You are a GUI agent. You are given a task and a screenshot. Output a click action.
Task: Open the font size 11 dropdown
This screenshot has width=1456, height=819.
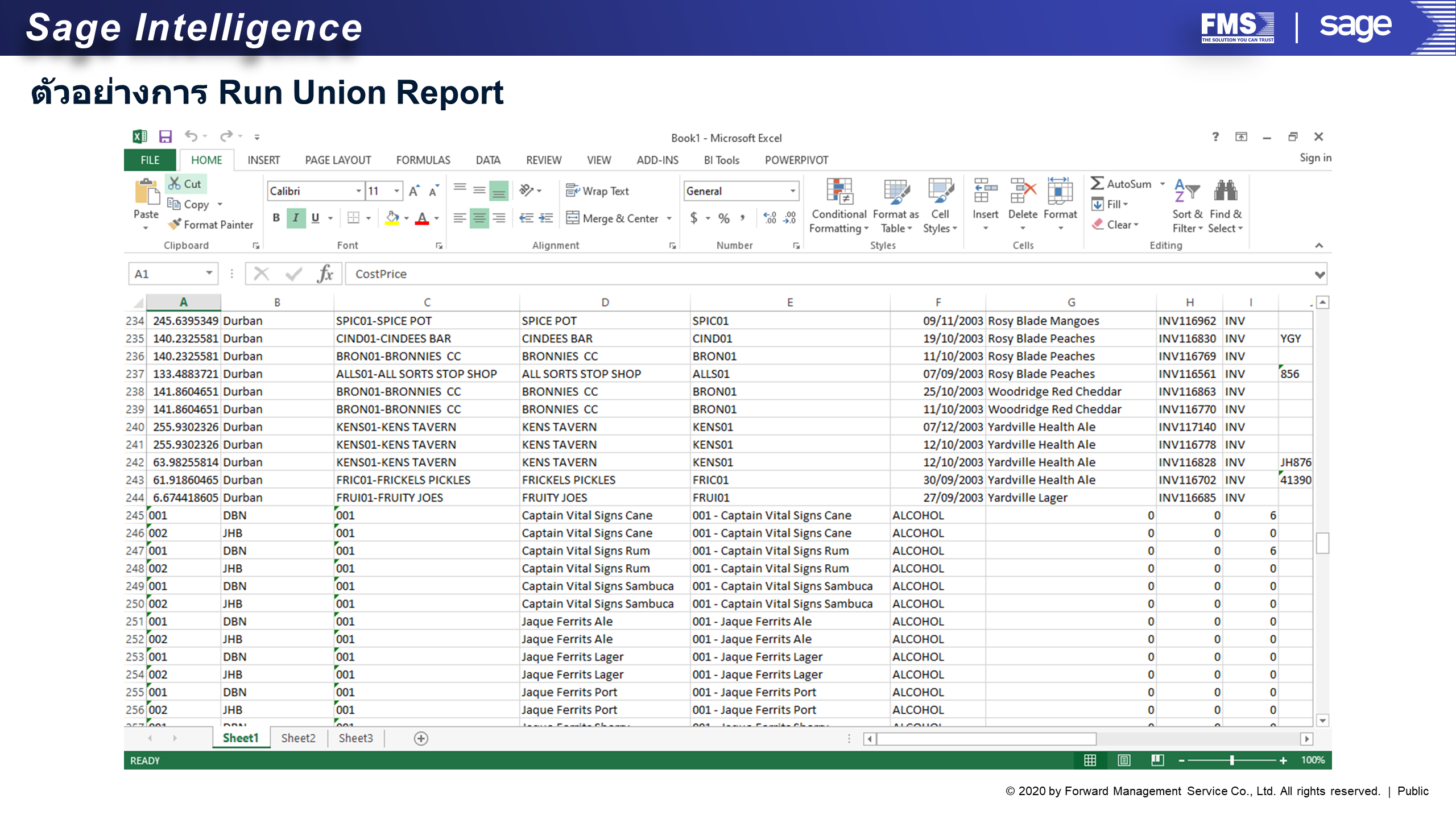click(x=396, y=191)
